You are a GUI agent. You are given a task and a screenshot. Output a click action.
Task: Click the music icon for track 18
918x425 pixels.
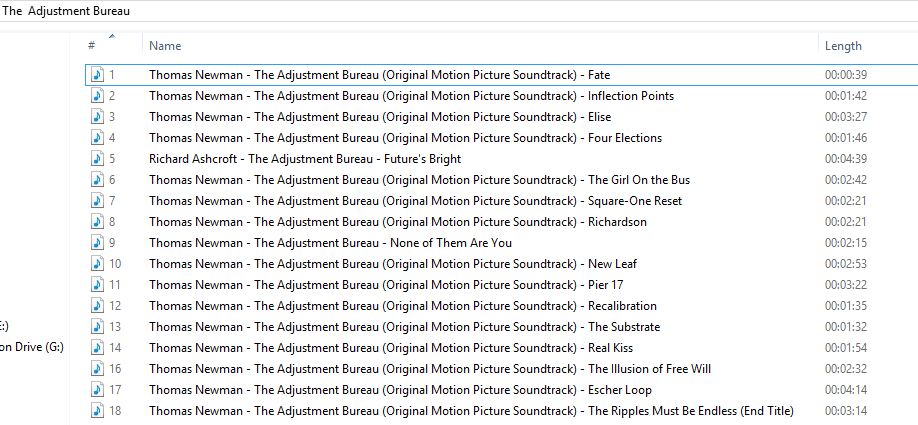coord(97,411)
